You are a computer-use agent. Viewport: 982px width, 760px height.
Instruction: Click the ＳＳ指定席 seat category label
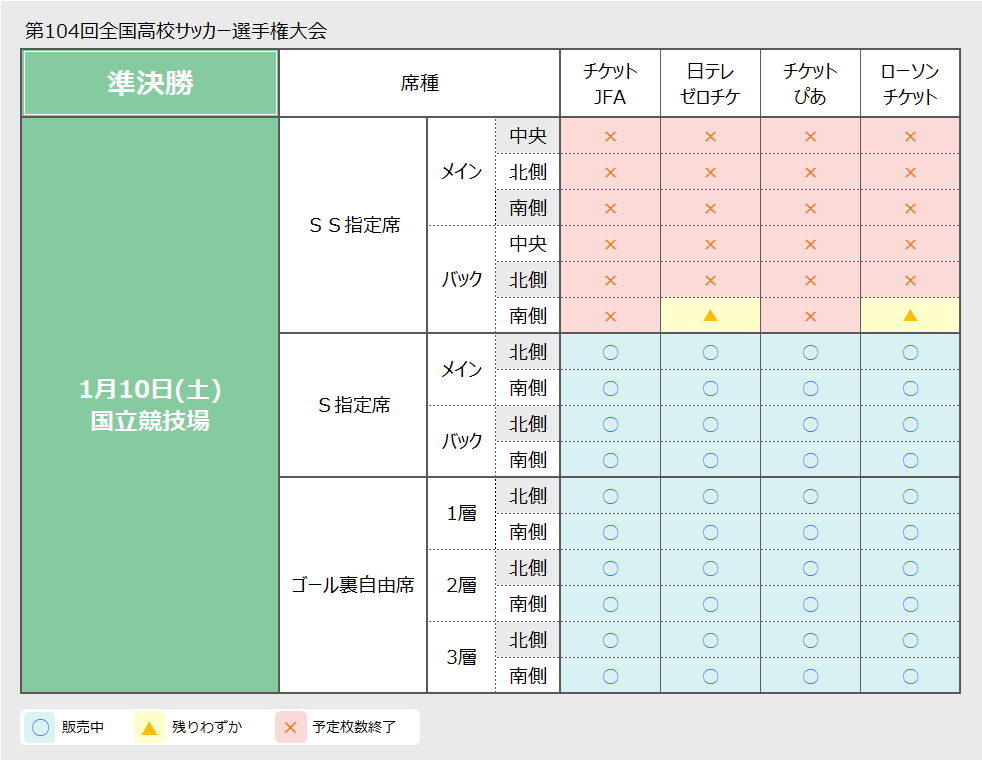pyautogui.click(x=354, y=225)
